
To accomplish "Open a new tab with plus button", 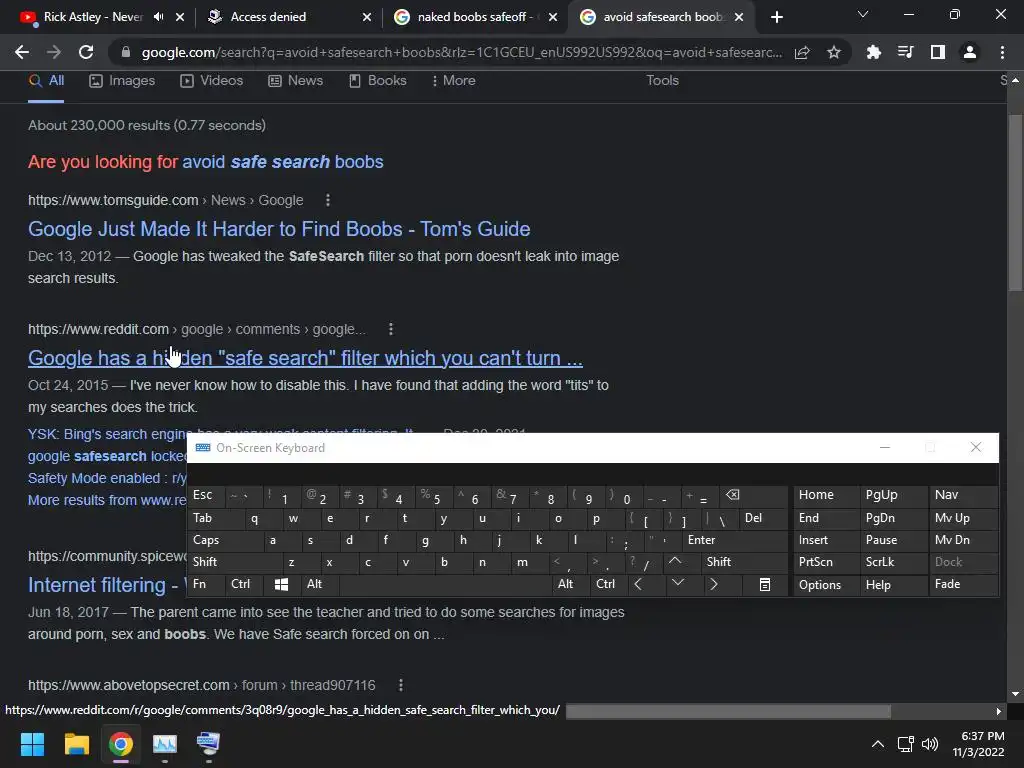I will [776, 17].
